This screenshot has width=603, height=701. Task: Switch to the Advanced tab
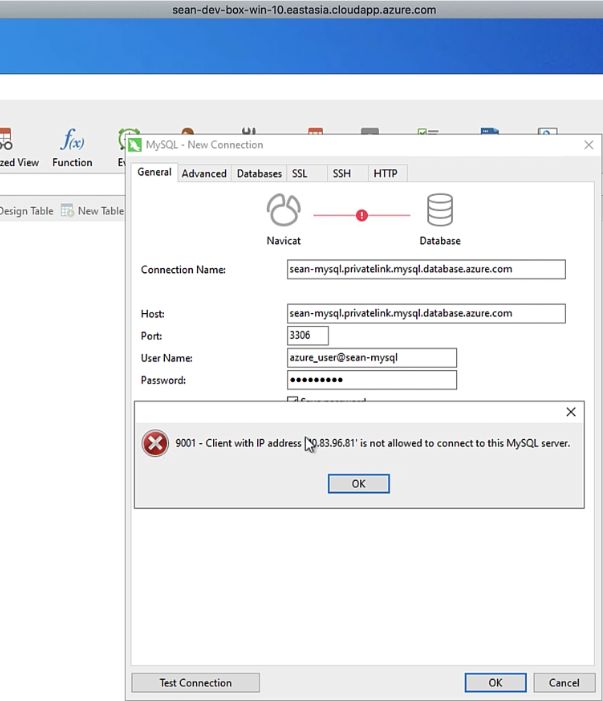point(204,173)
